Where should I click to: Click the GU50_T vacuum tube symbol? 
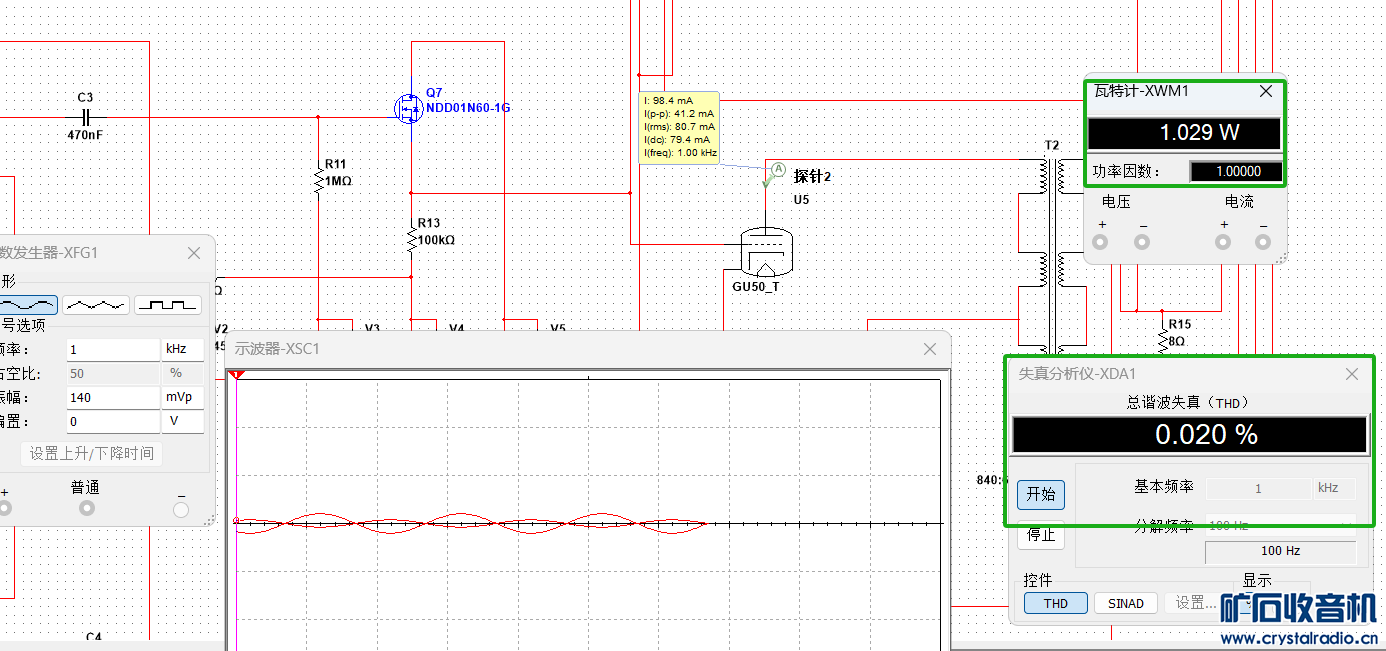point(765,253)
